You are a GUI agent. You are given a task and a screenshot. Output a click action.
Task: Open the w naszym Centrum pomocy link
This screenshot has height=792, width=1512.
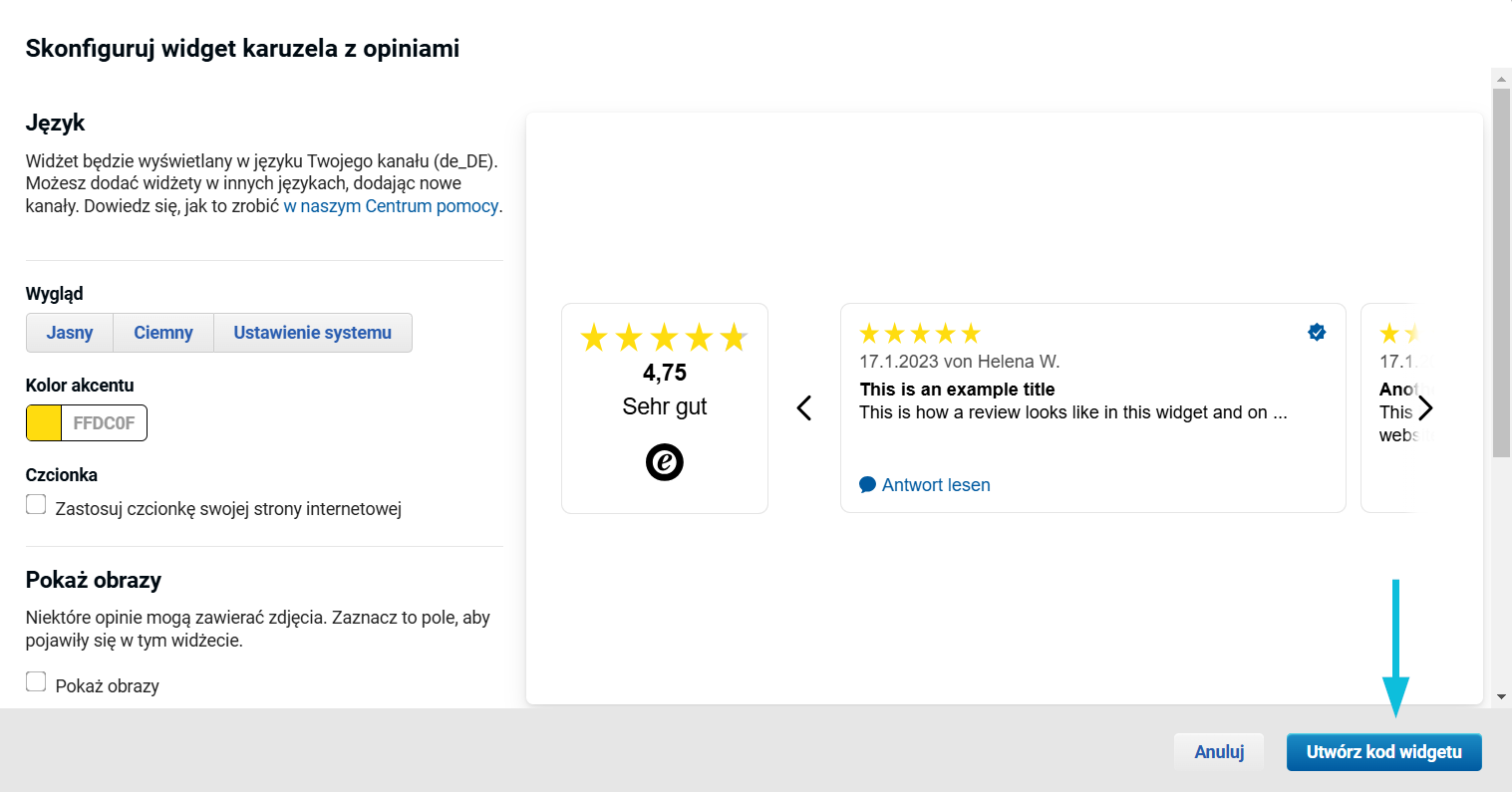(391, 206)
